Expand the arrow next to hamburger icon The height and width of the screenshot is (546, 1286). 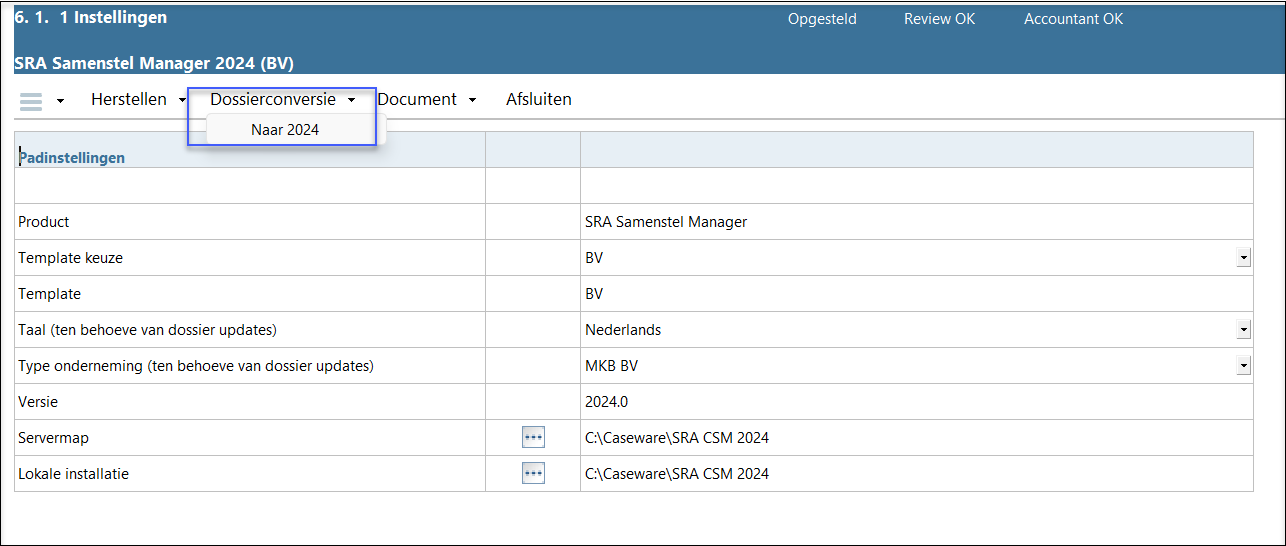(x=60, y=101)
